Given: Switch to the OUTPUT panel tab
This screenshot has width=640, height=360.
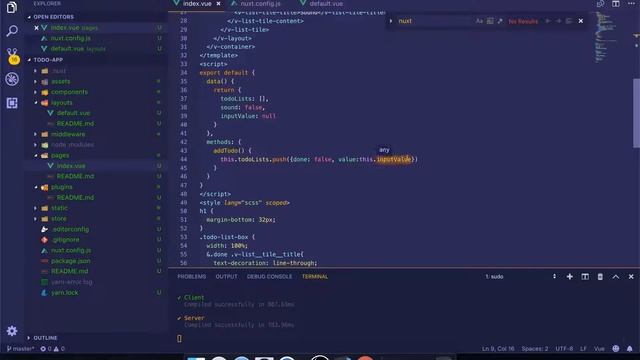Looking at the screenshot, I should coord(227,276).
